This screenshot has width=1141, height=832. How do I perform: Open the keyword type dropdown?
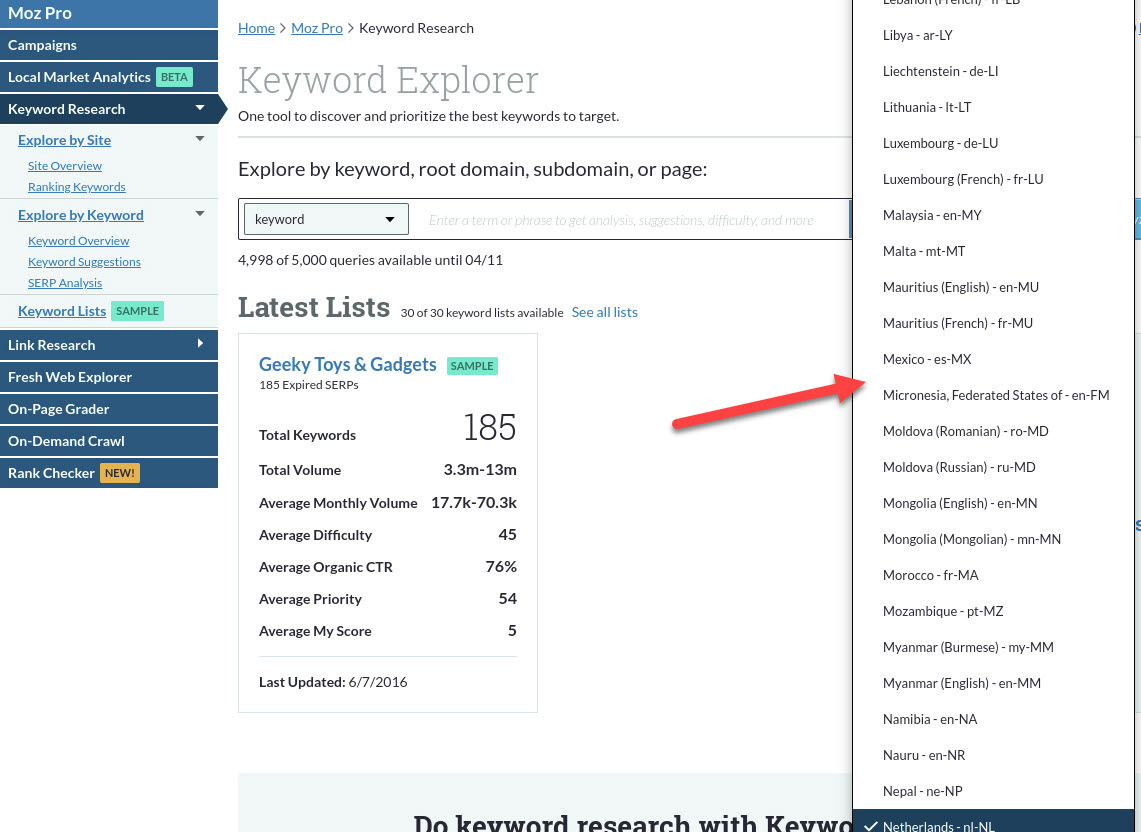326,219
